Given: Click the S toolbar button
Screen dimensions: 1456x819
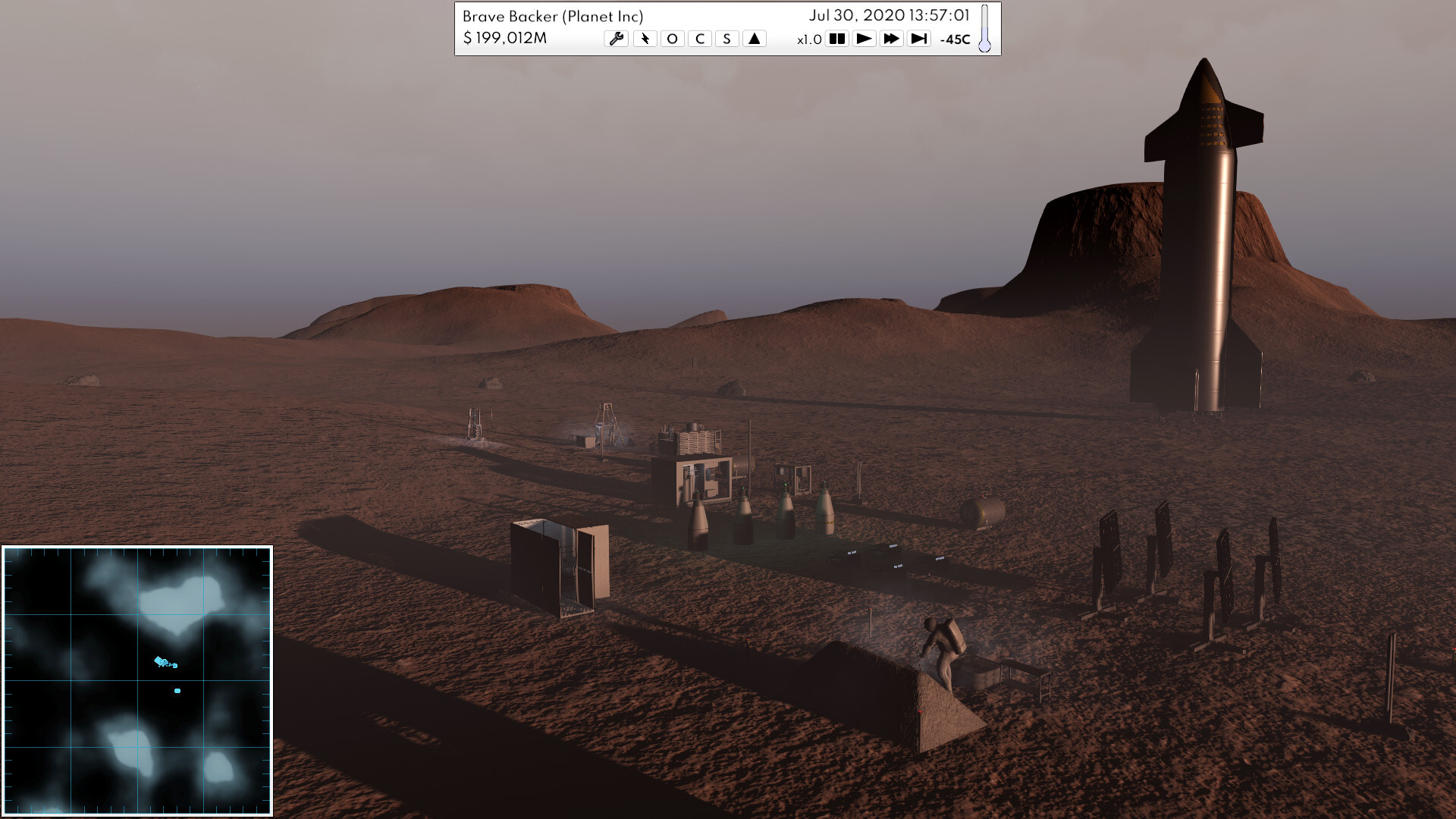Looking at the screenshot, I should point(726,39).
